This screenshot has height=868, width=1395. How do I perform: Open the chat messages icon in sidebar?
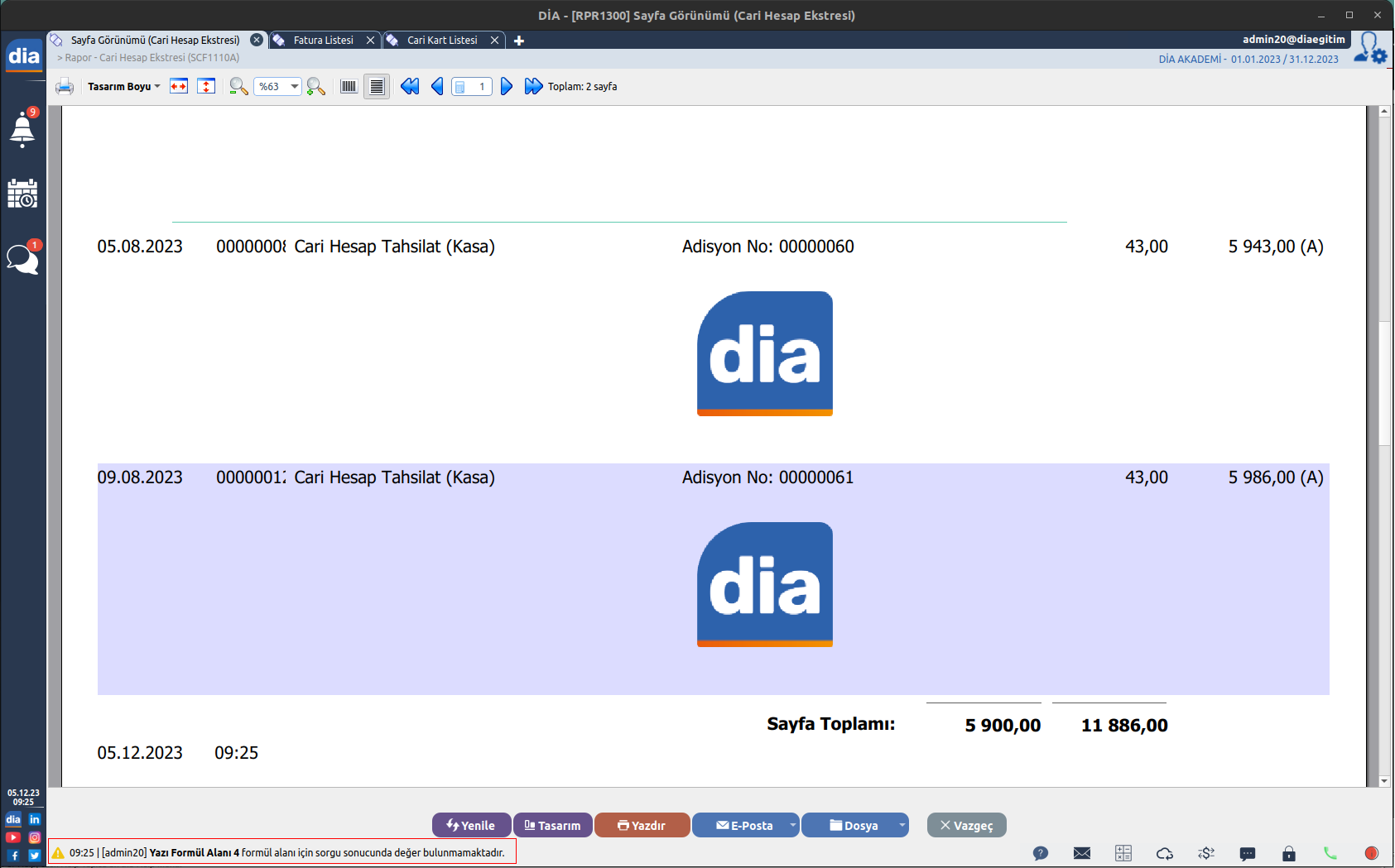click(x=22, y=259)
